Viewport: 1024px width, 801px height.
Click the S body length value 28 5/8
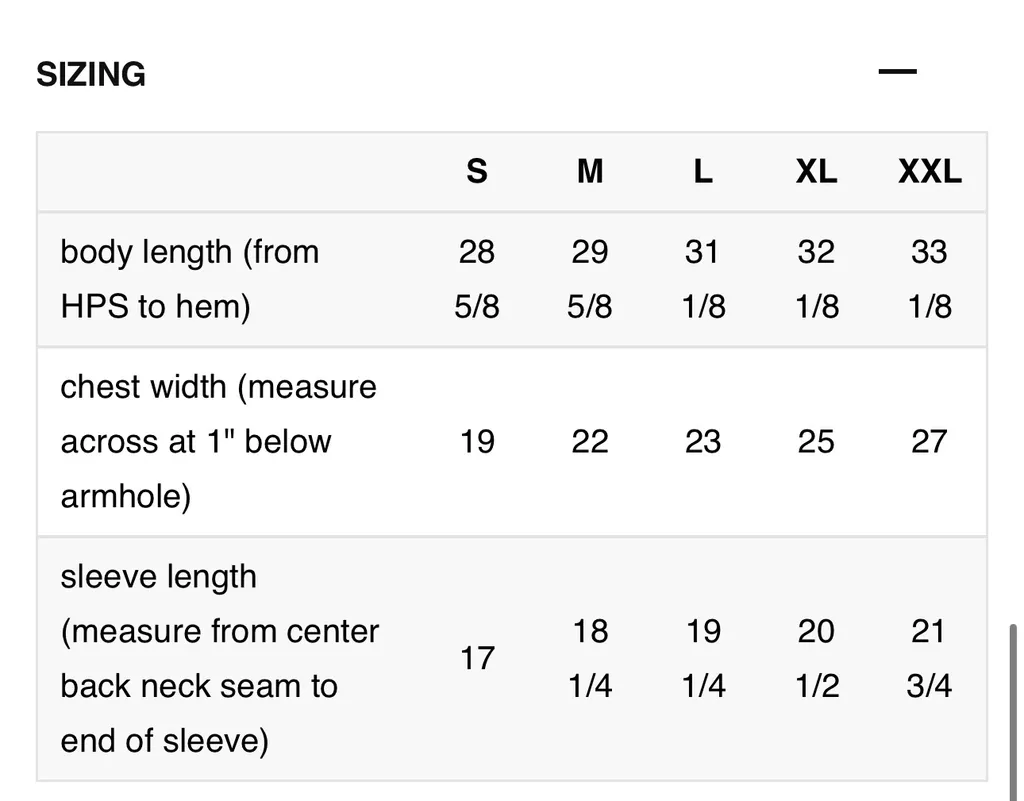pyautogui.click(x=477, y=279)
